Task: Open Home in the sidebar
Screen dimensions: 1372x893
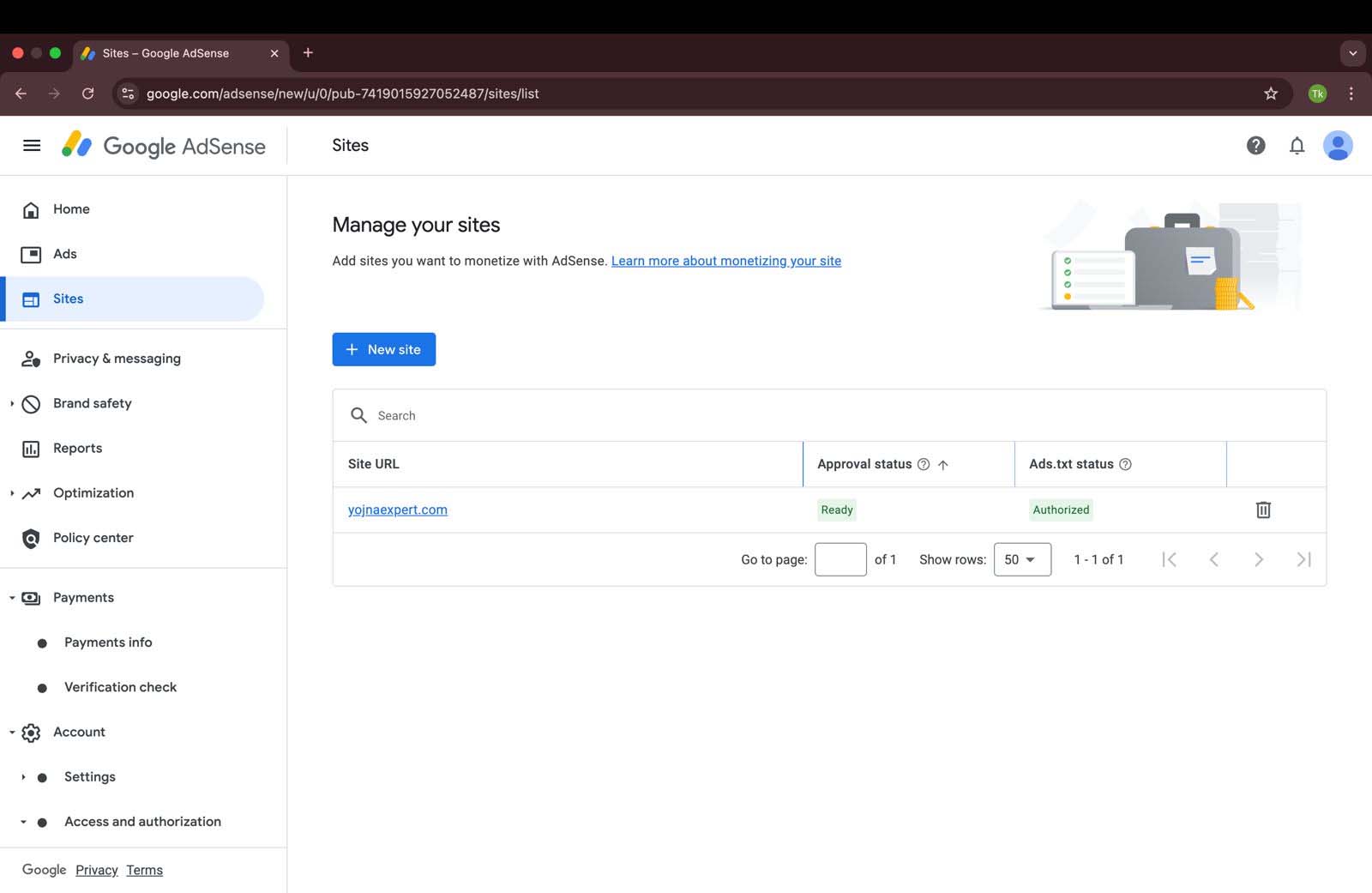Action: [x=71, y=209]
